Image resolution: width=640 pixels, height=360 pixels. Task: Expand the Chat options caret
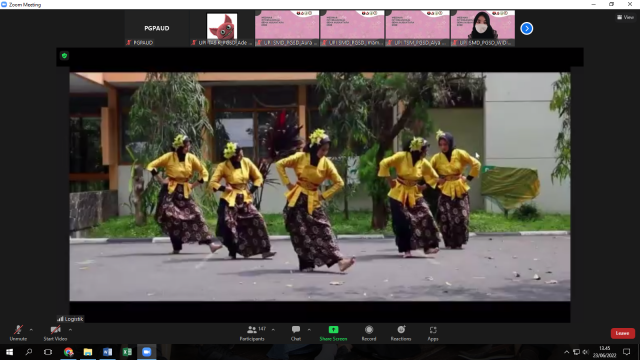pyautogui.click(x=309, y=330)
